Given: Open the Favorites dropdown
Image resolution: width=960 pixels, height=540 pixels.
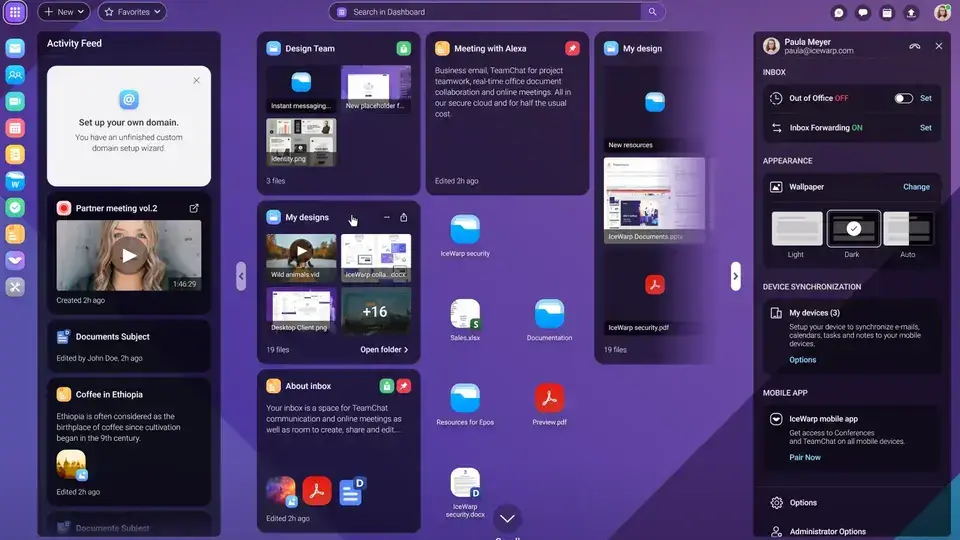Looking at the screenshot, I should tap(132, 12).
